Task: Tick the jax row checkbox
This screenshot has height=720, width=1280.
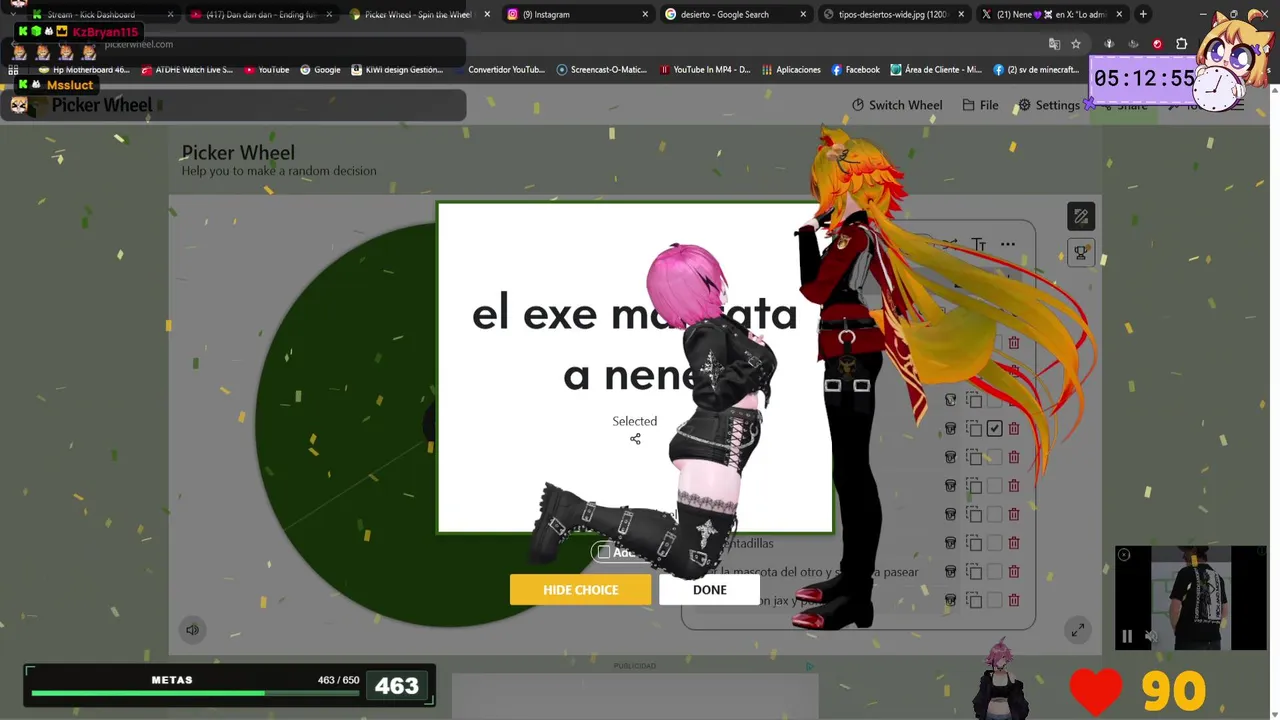Action: coord(994,600)
